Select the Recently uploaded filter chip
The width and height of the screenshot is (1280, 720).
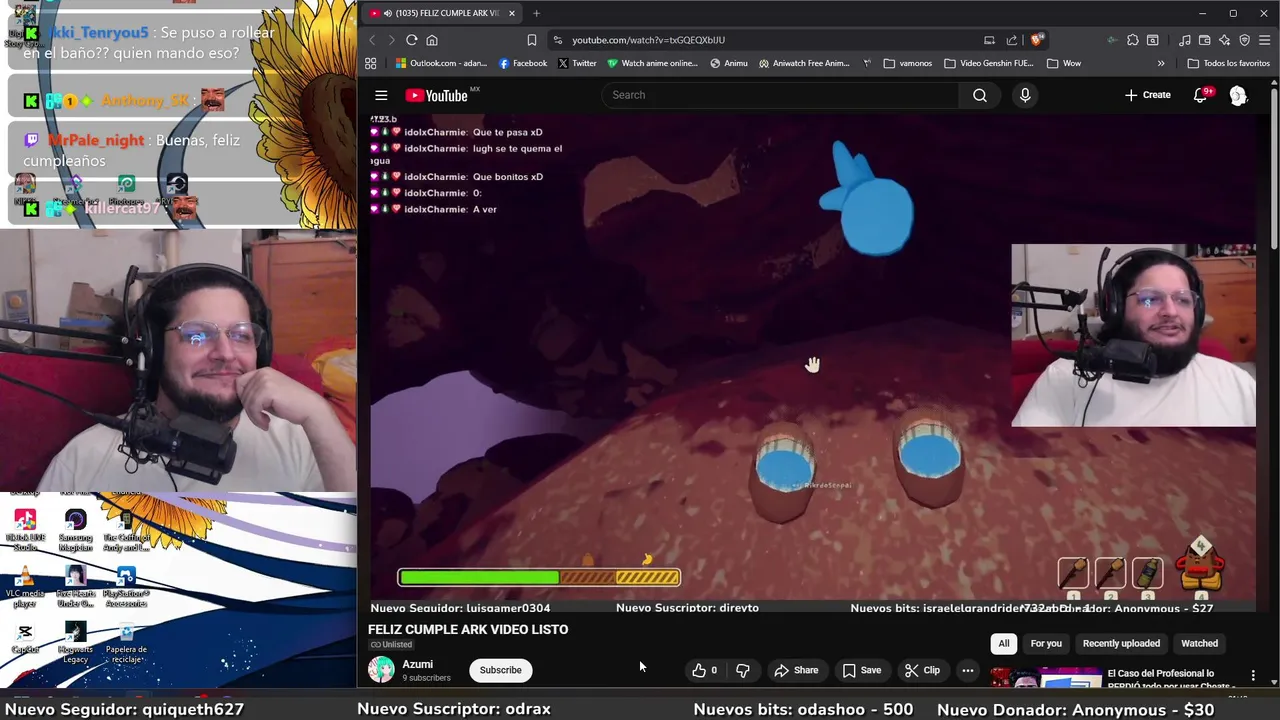pyautogui.click(x=1121, y=643)
